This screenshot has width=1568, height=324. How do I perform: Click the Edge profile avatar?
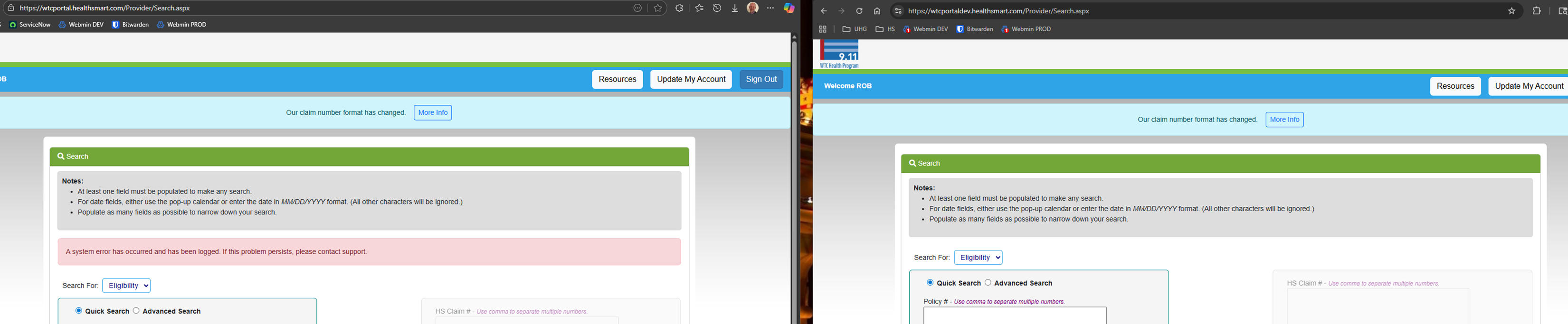753,9
